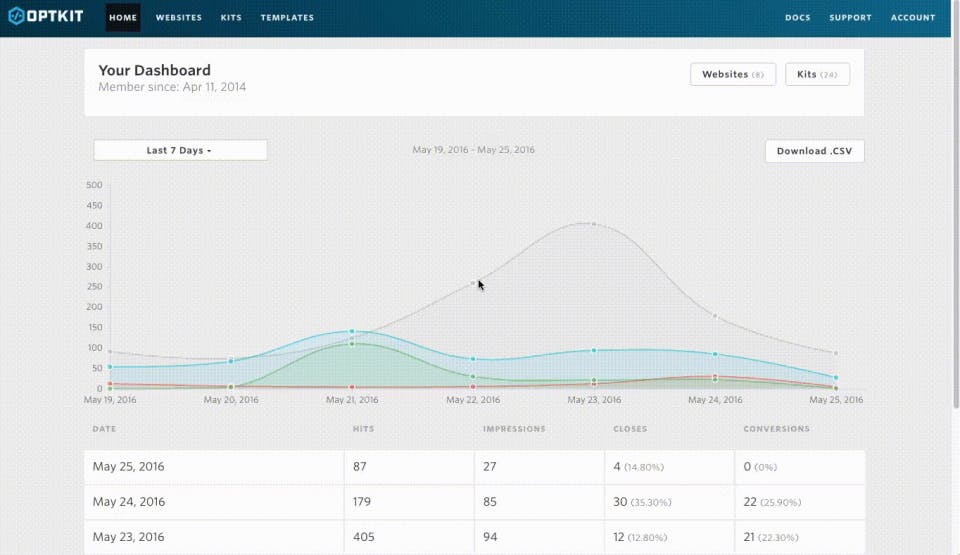Select the May 19 impressions data point
The width and height of the screenshot is (960, 555).
pos(110,367)
